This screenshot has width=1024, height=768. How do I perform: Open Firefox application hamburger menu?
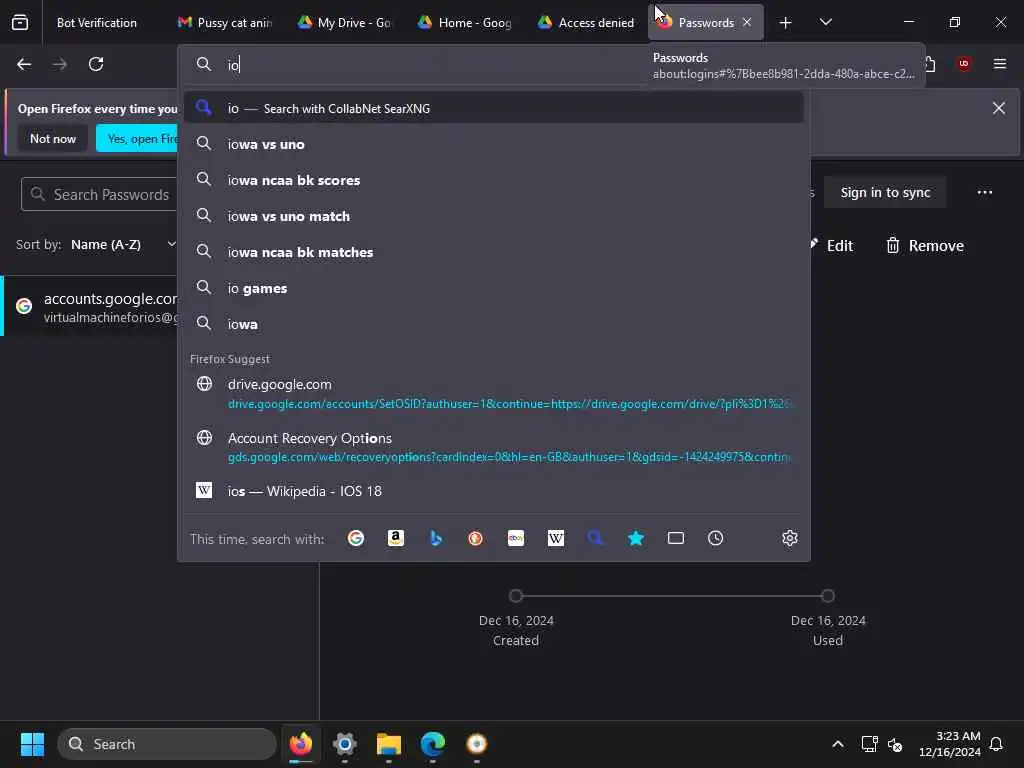(999, 63)
